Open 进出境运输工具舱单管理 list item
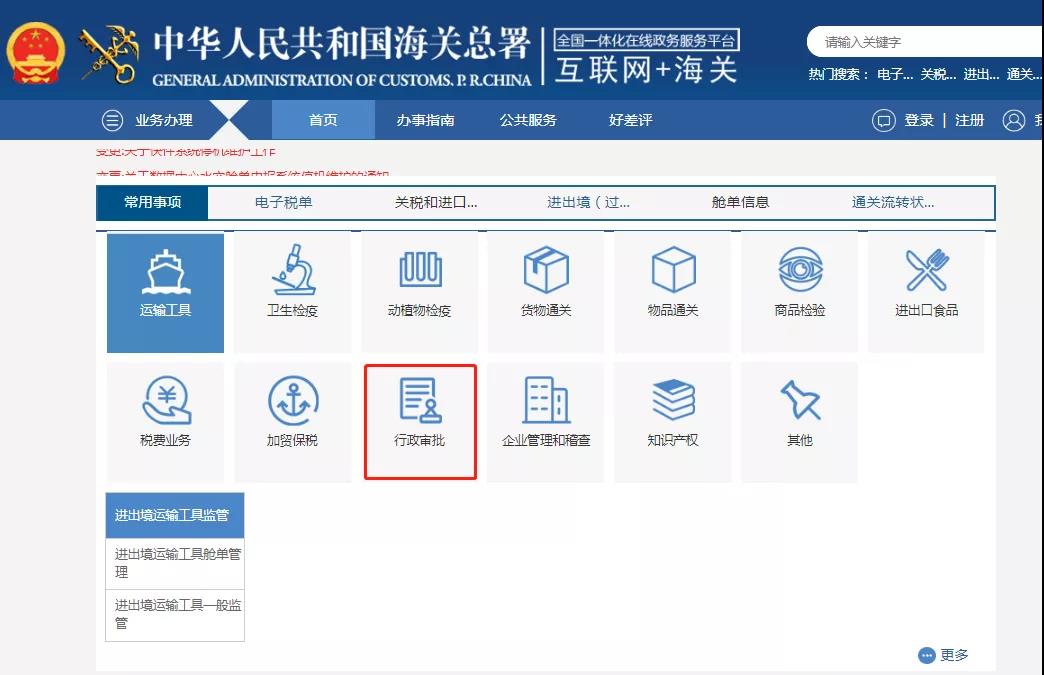This screenshot has height=675, width=1044. [x=175, y=563]
